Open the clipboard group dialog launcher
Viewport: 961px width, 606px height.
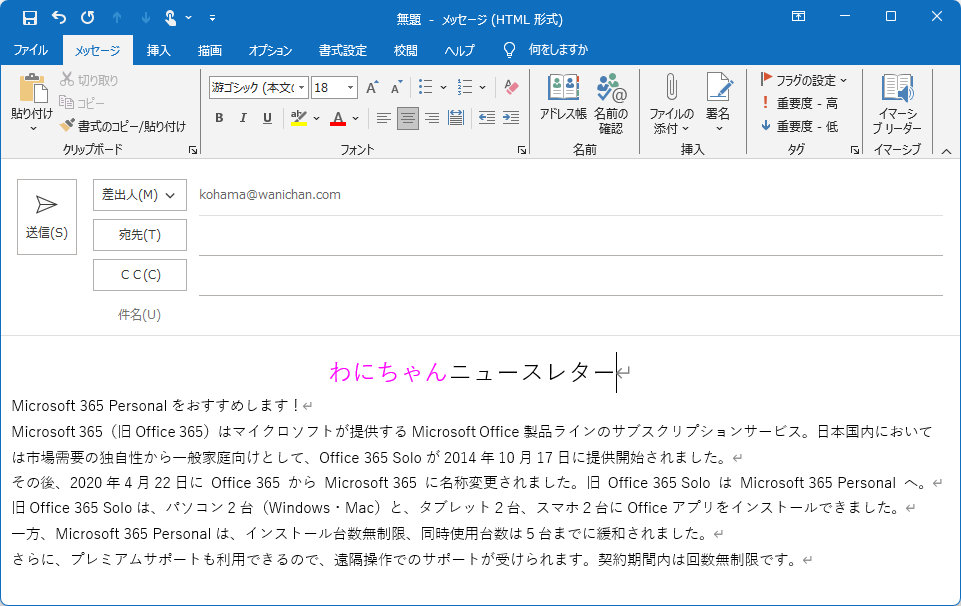[193, 150]
